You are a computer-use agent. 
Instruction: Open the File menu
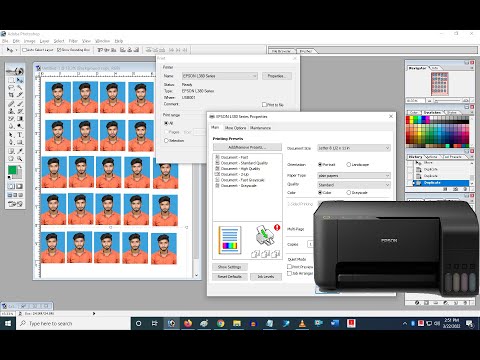pos(5,41)
